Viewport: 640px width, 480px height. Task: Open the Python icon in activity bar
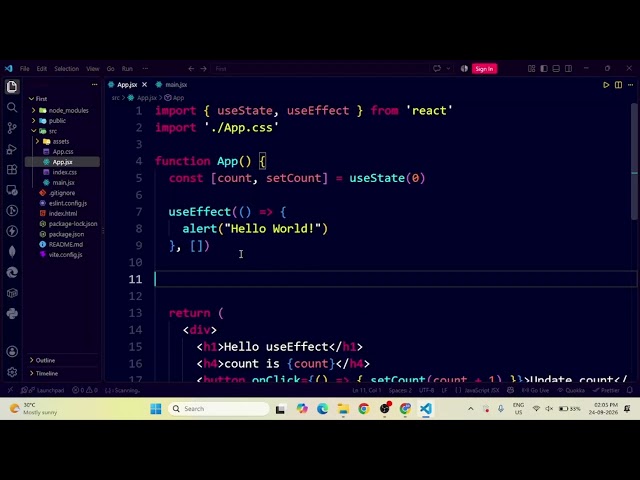12,313
